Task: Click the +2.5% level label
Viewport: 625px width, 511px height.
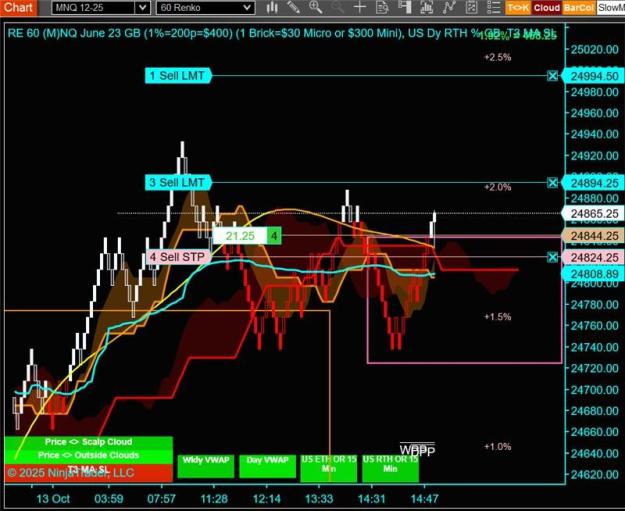Action: (x=497, y=57)
